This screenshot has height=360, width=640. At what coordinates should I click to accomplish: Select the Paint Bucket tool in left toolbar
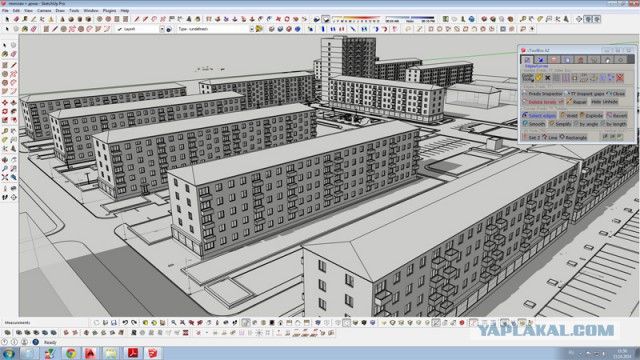[4, 54]
